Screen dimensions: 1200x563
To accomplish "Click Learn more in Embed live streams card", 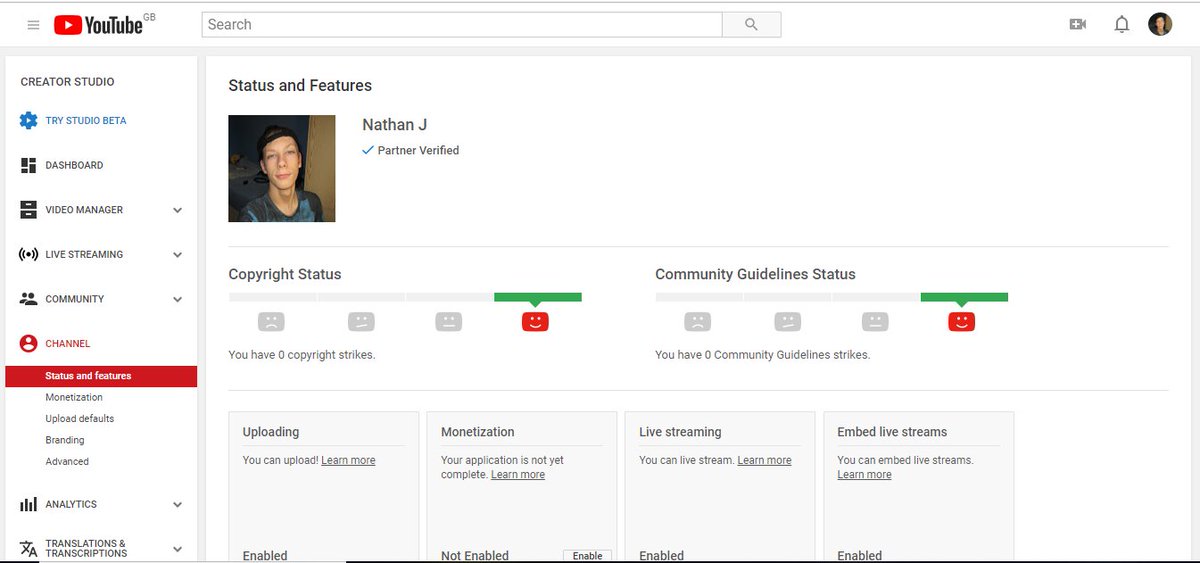I will [x=864, y=474].
